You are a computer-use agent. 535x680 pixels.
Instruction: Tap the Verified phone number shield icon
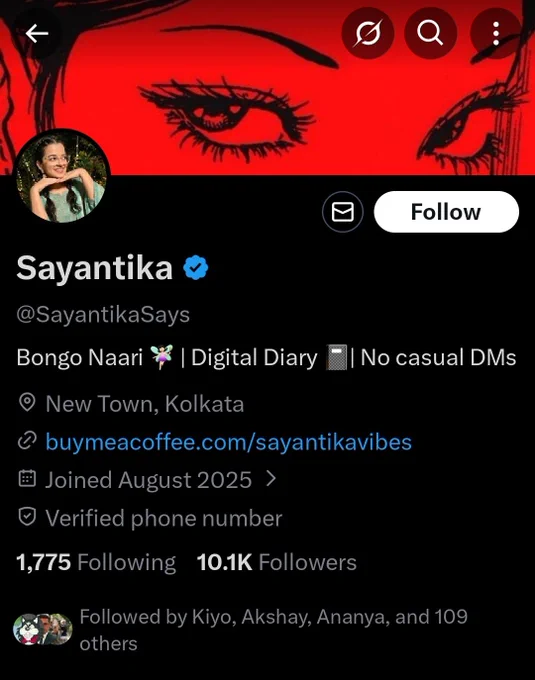tap(27, 517)
